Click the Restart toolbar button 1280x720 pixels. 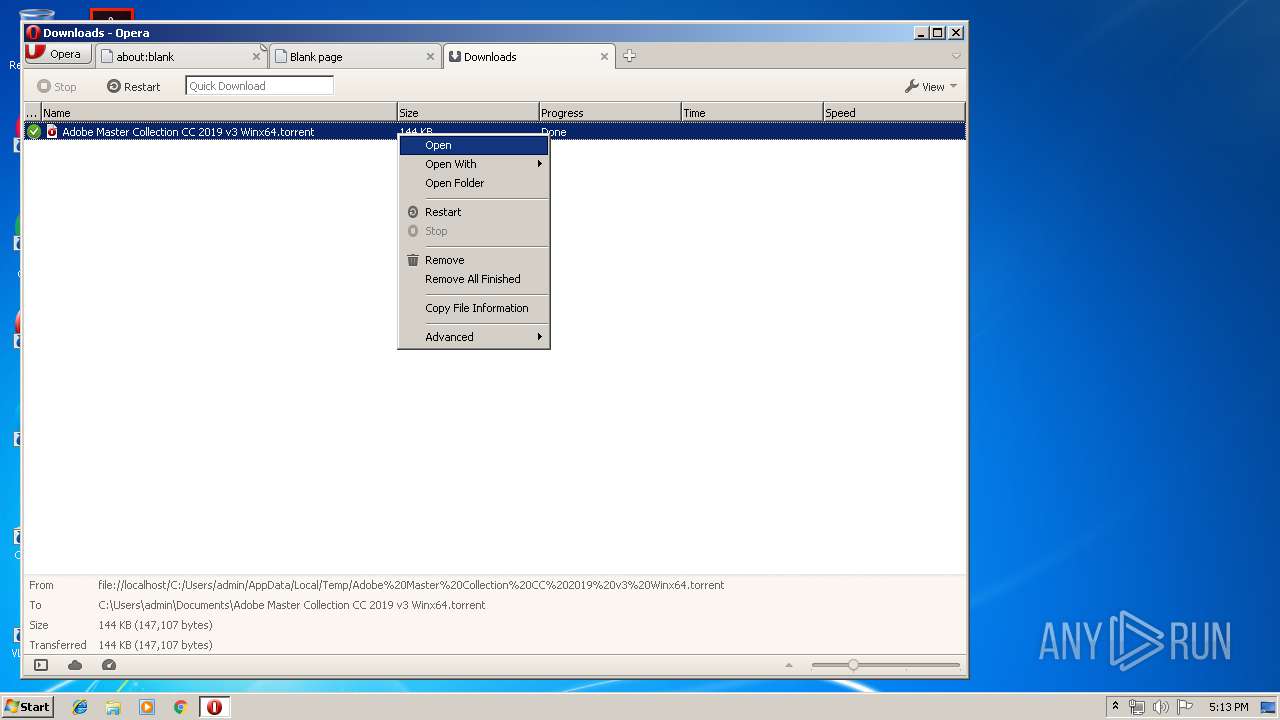(x=134, y=87)
